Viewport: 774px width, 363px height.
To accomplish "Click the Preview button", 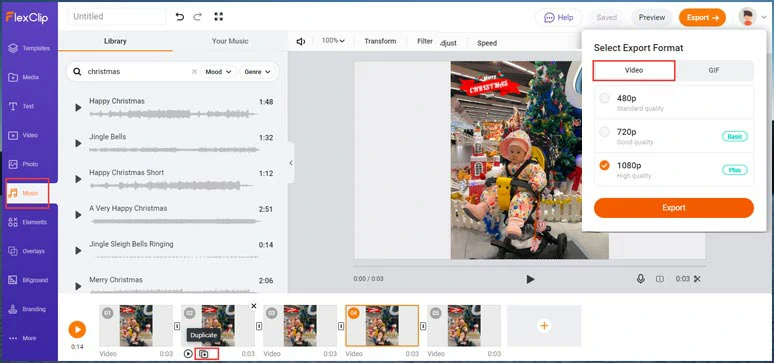I will (x=652, y=17).
